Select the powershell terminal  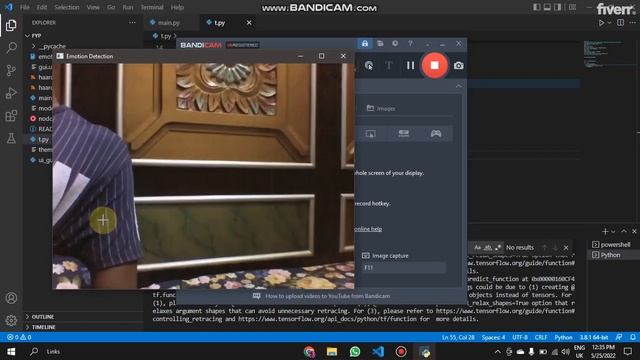pyautogui.click(x=611, y=244)
